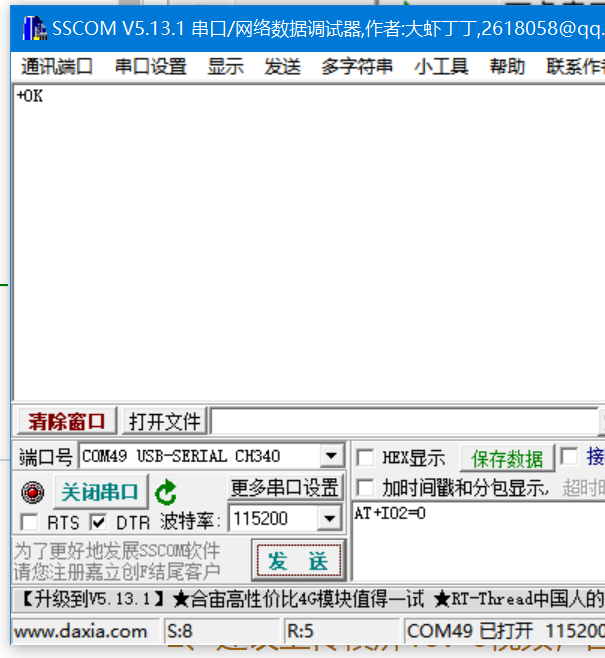The width and height of the screenshot is (605, 658).
Task: Open the 串口设置 menu
Action: pyautogui.click(x=150, y=67)
